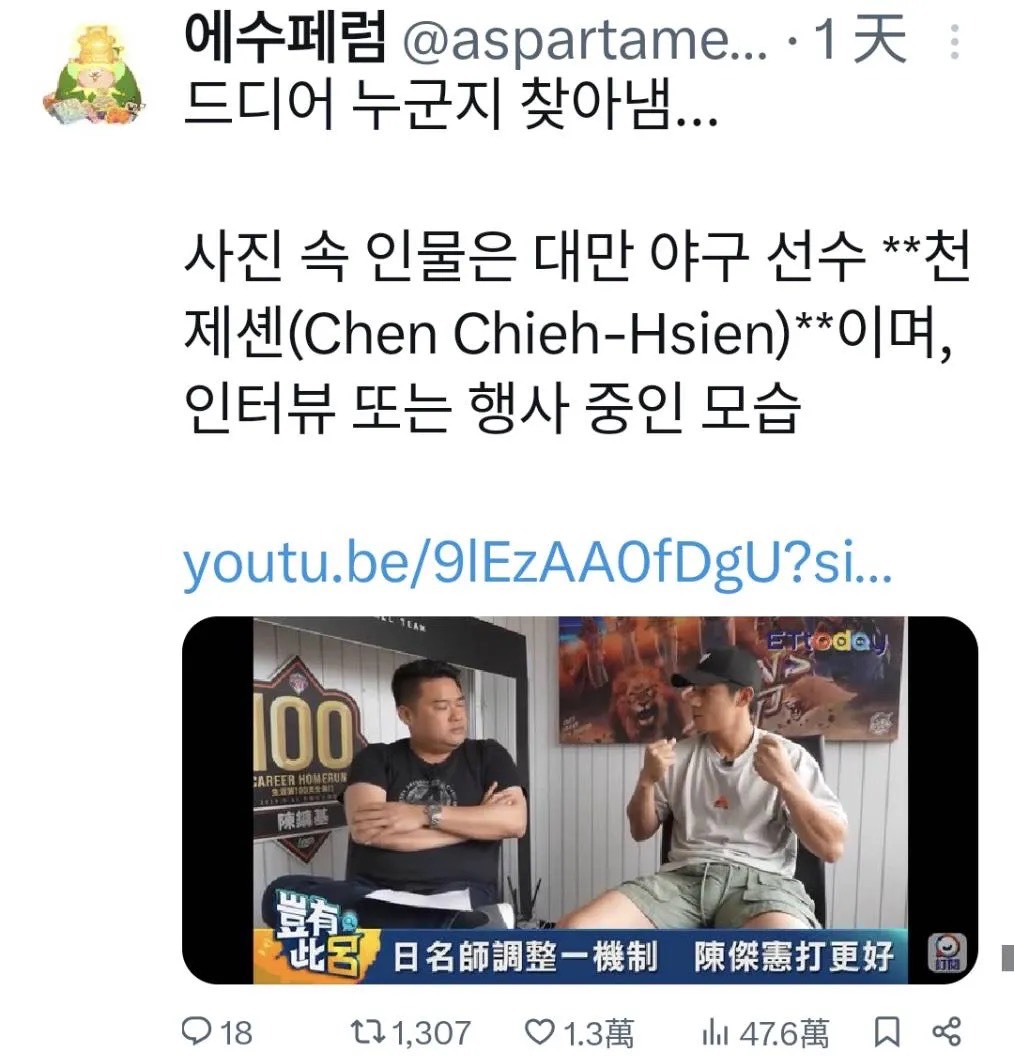Open the poster's avatar picture
This screenshot has width=1014, height=1056.
pos(95,75)
